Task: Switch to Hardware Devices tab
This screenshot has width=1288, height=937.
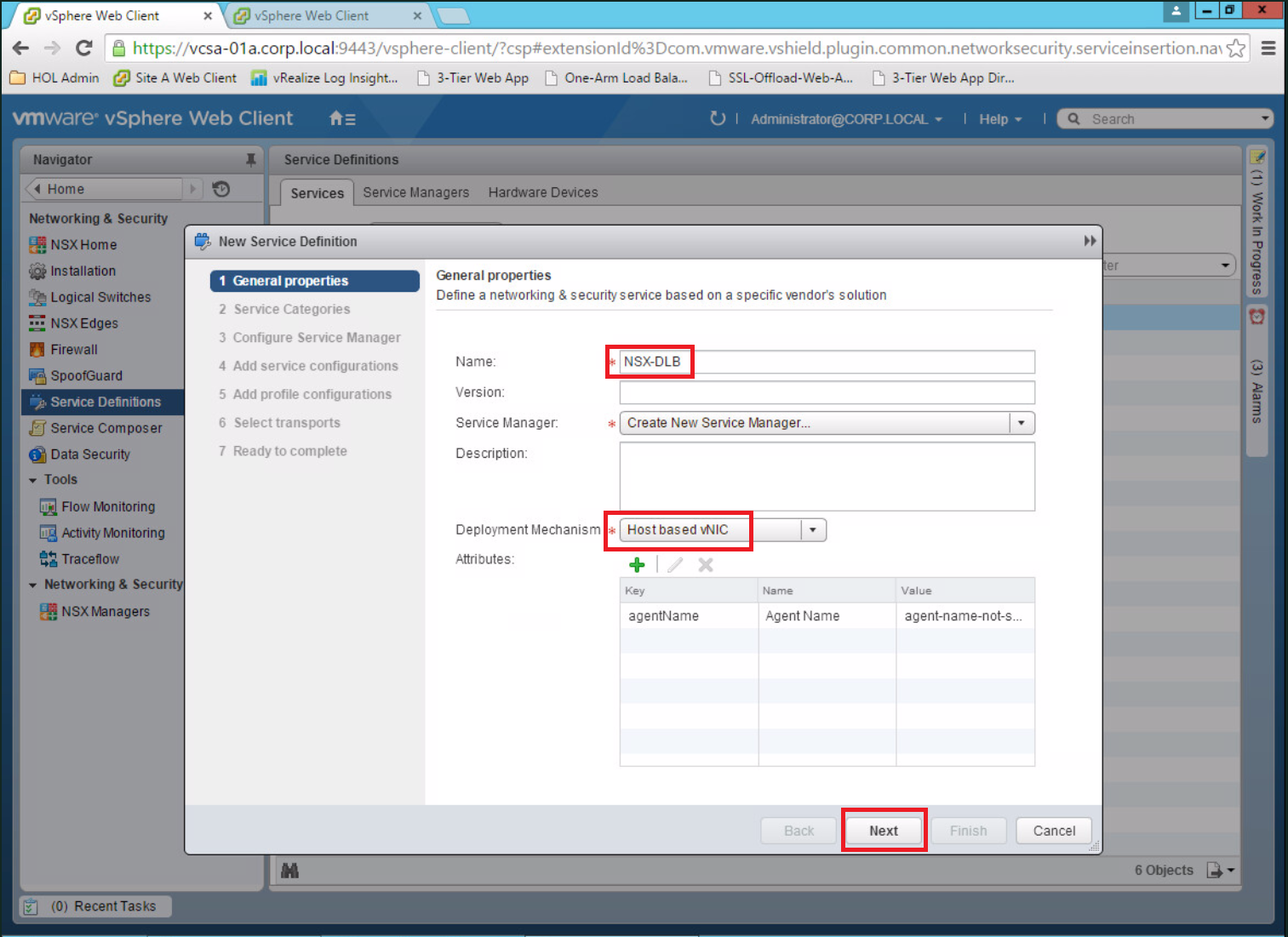Action: pyautogui.click(x=543, y=192)
